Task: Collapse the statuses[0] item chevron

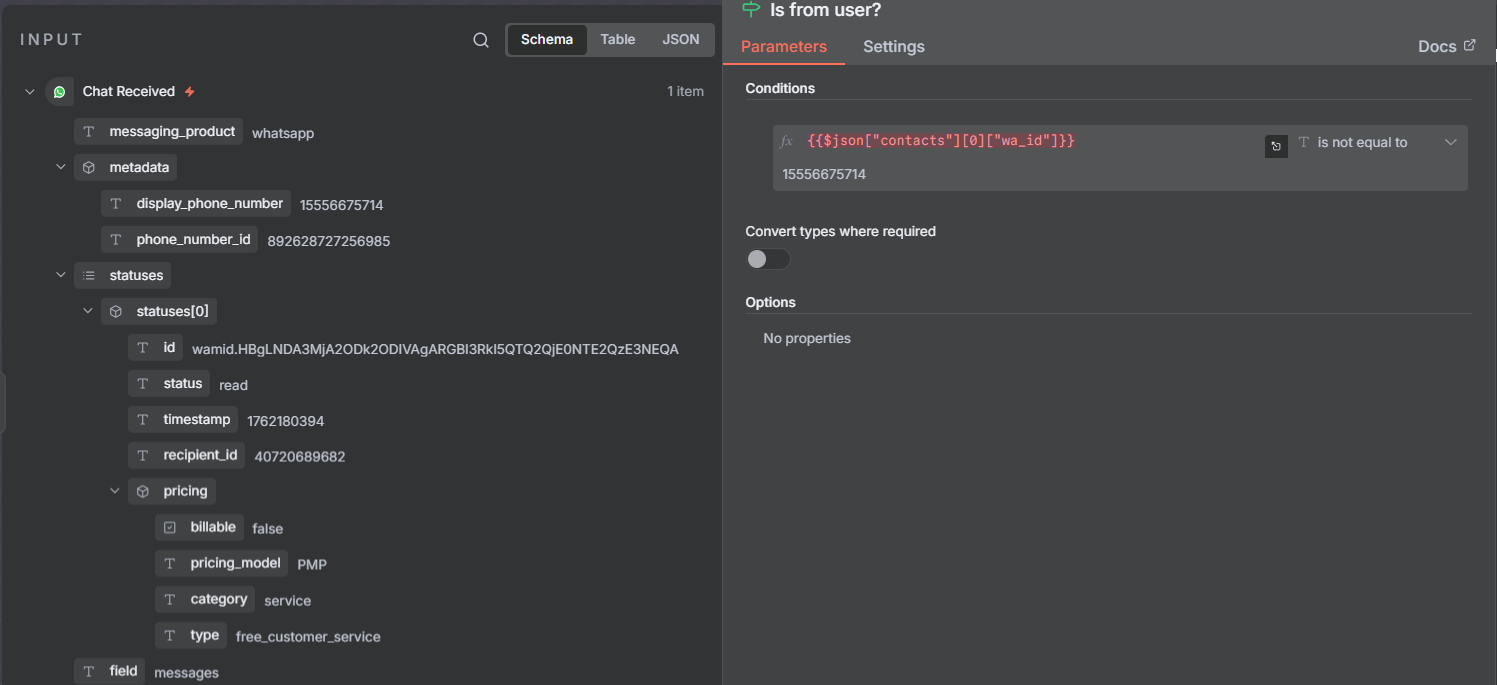Action: (88, 311)
